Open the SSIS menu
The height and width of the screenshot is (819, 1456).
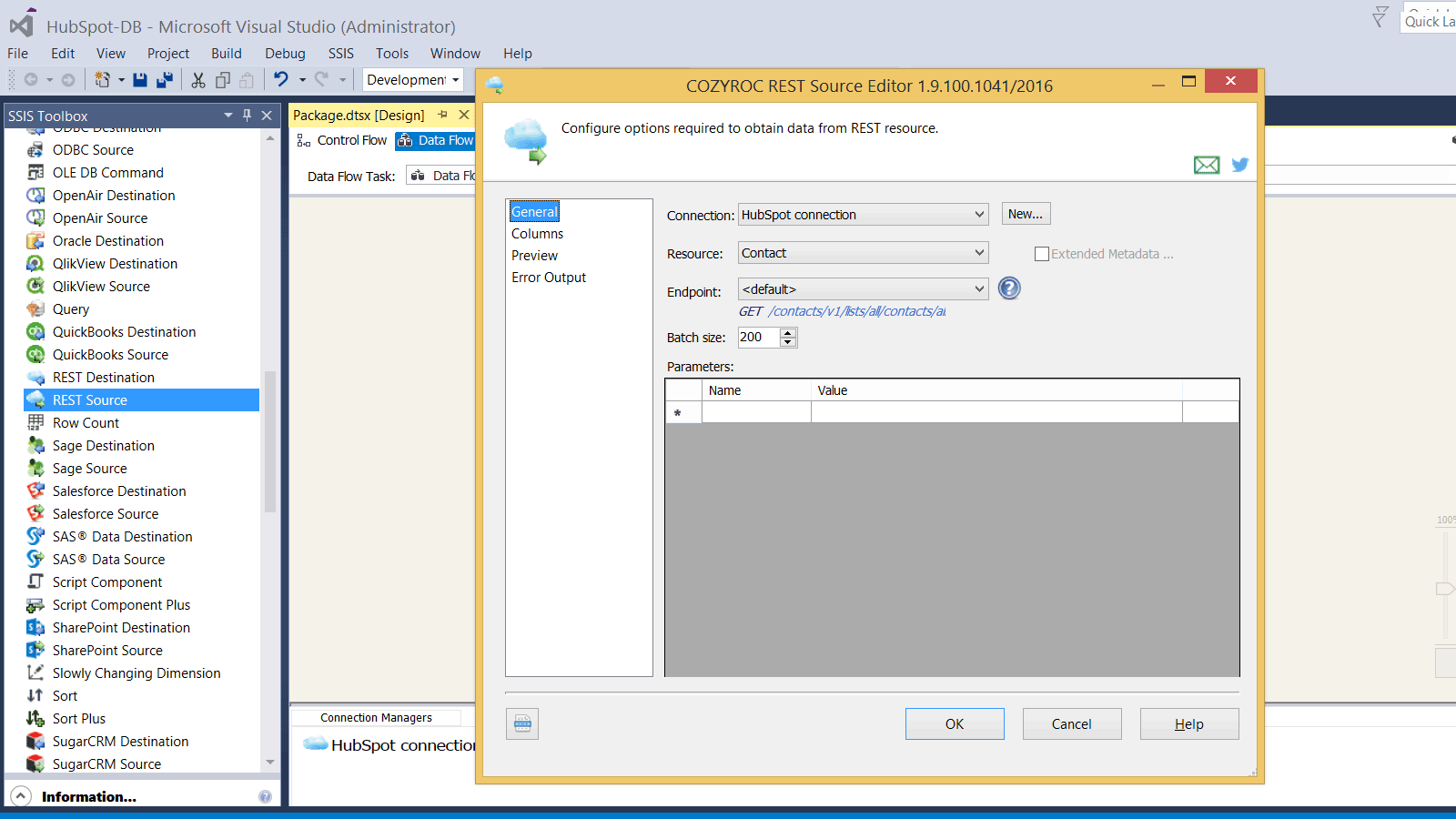point(341,54)
